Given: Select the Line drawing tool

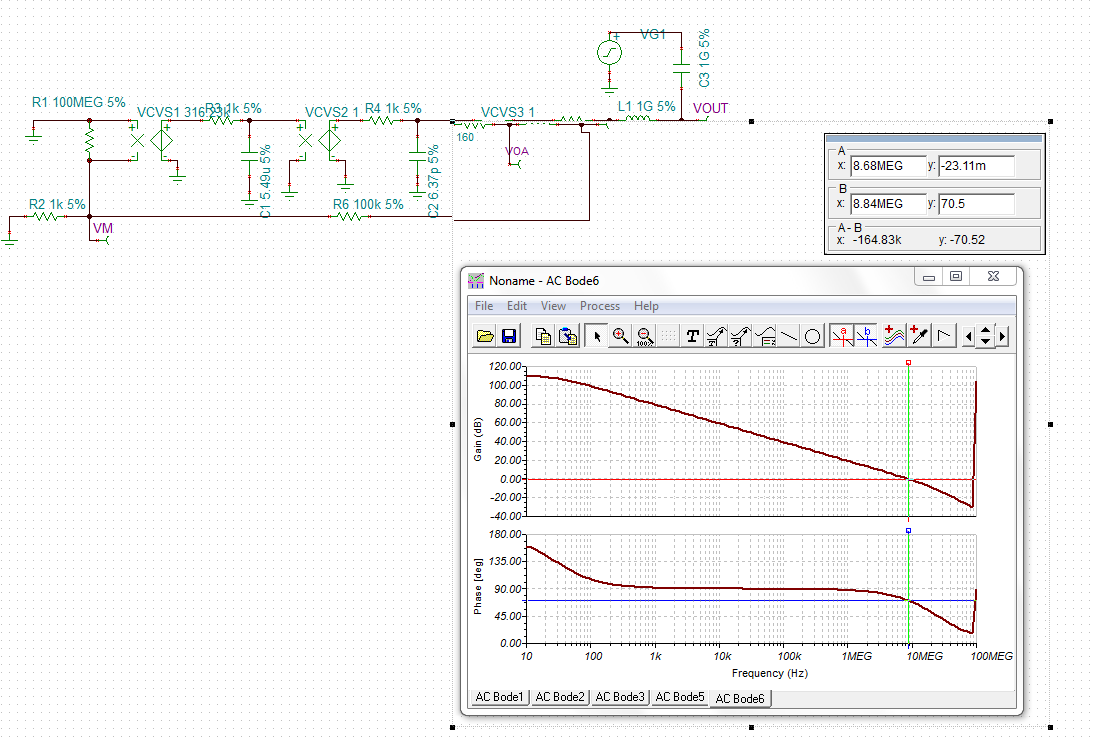Looking at the screenshot, I should [789, 336].
